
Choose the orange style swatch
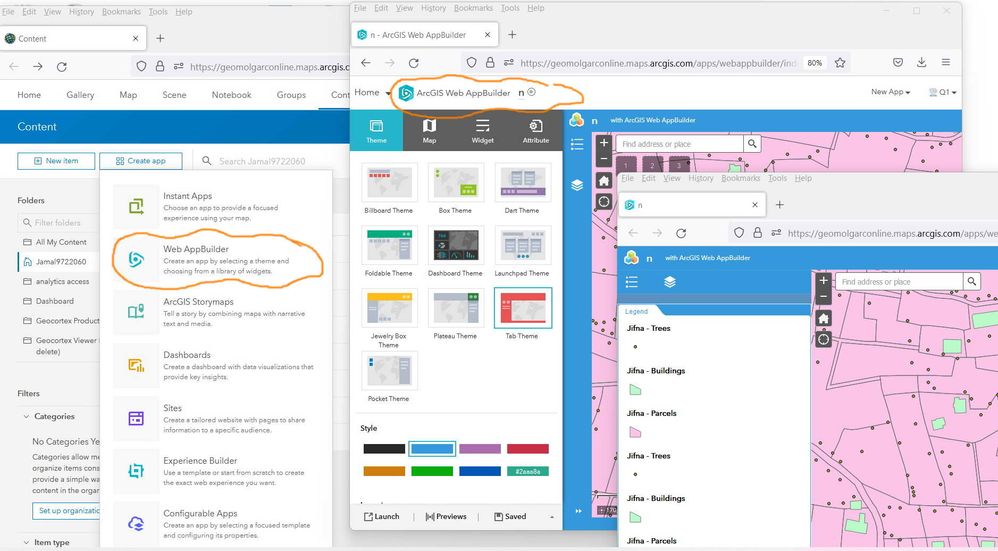tap(384, 471)
